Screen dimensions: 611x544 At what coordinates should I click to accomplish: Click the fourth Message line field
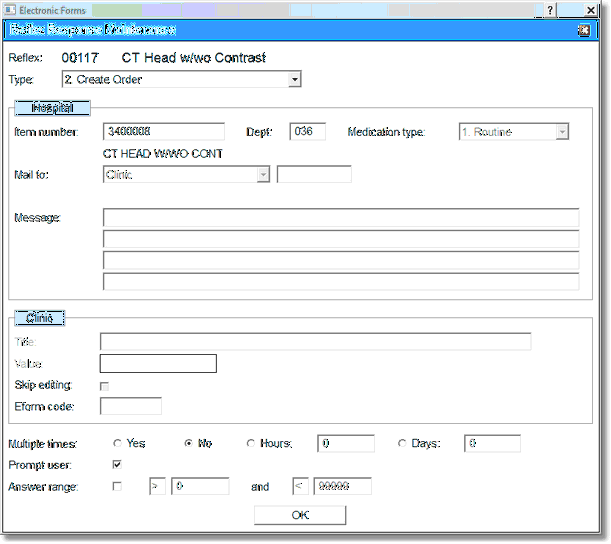click(341, 282)
